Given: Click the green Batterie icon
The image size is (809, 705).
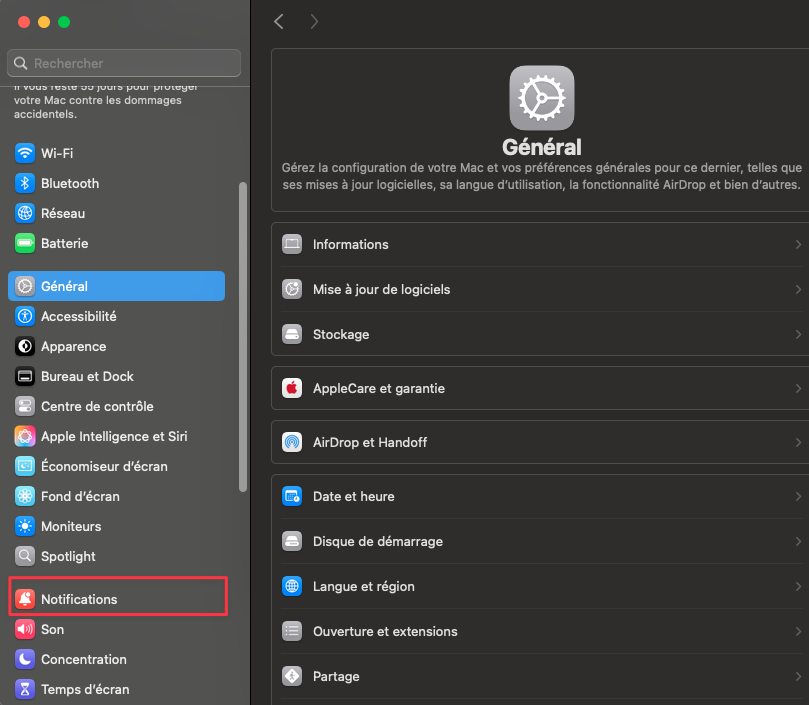Looking at the screenshot, I should [x=25, y=243].
